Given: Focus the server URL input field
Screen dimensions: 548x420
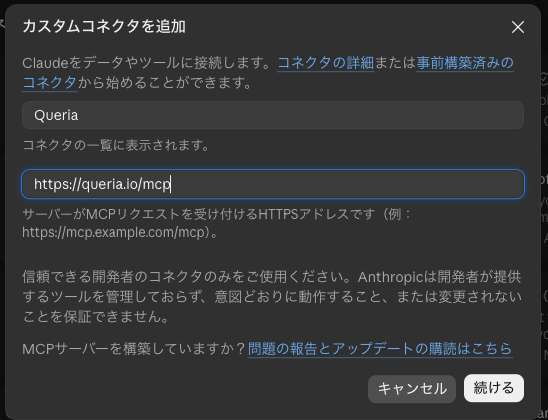Looking at the screenshot, I should click(273, 184).
